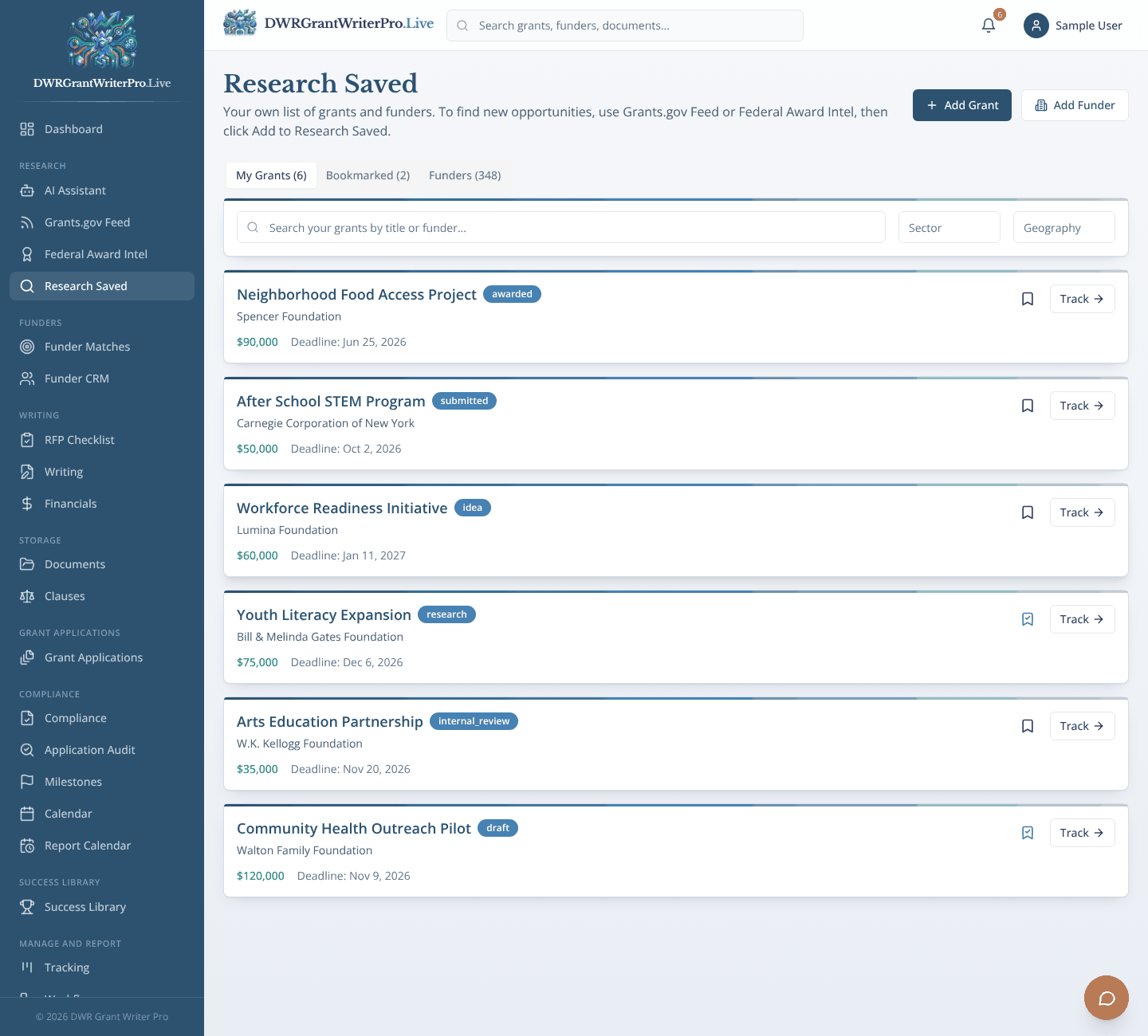Open AI Assistant robot icon
1148x1036 pixels.
tap(27, 190)
